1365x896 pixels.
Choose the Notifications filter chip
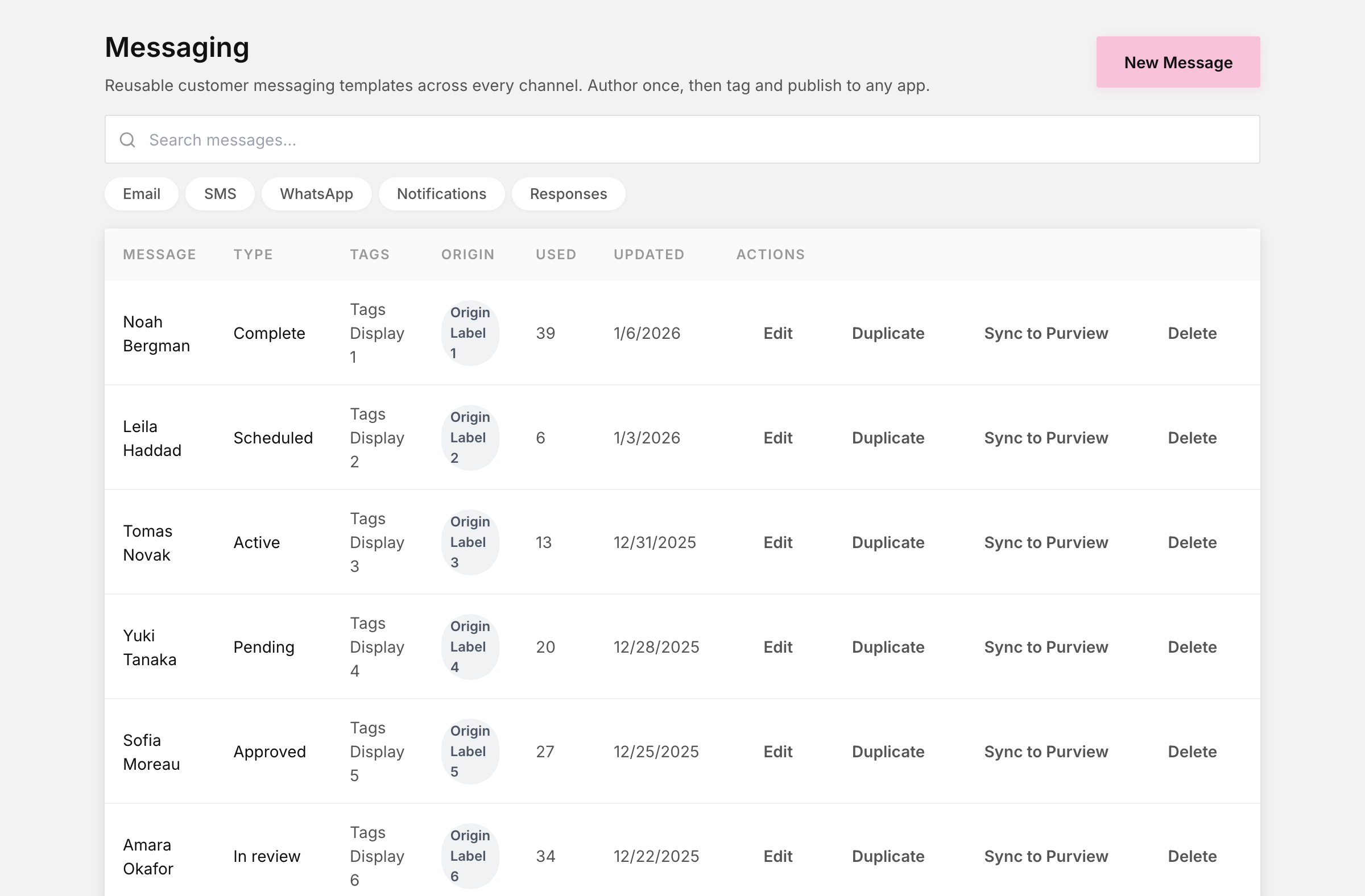point(441,194)
